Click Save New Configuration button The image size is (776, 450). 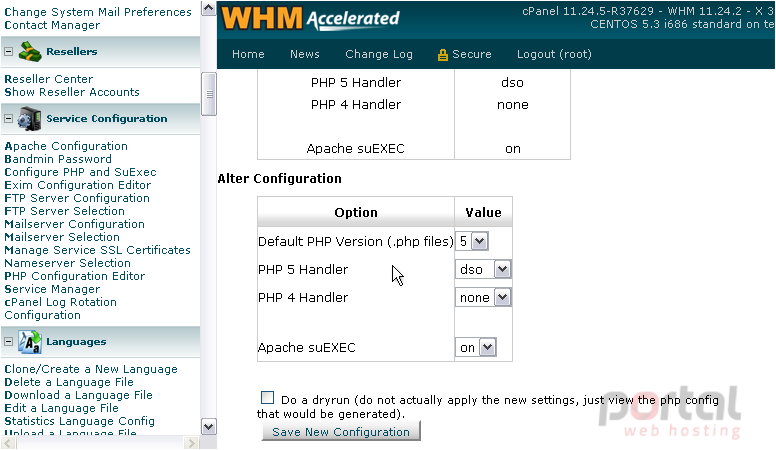[x=341, y=432]
